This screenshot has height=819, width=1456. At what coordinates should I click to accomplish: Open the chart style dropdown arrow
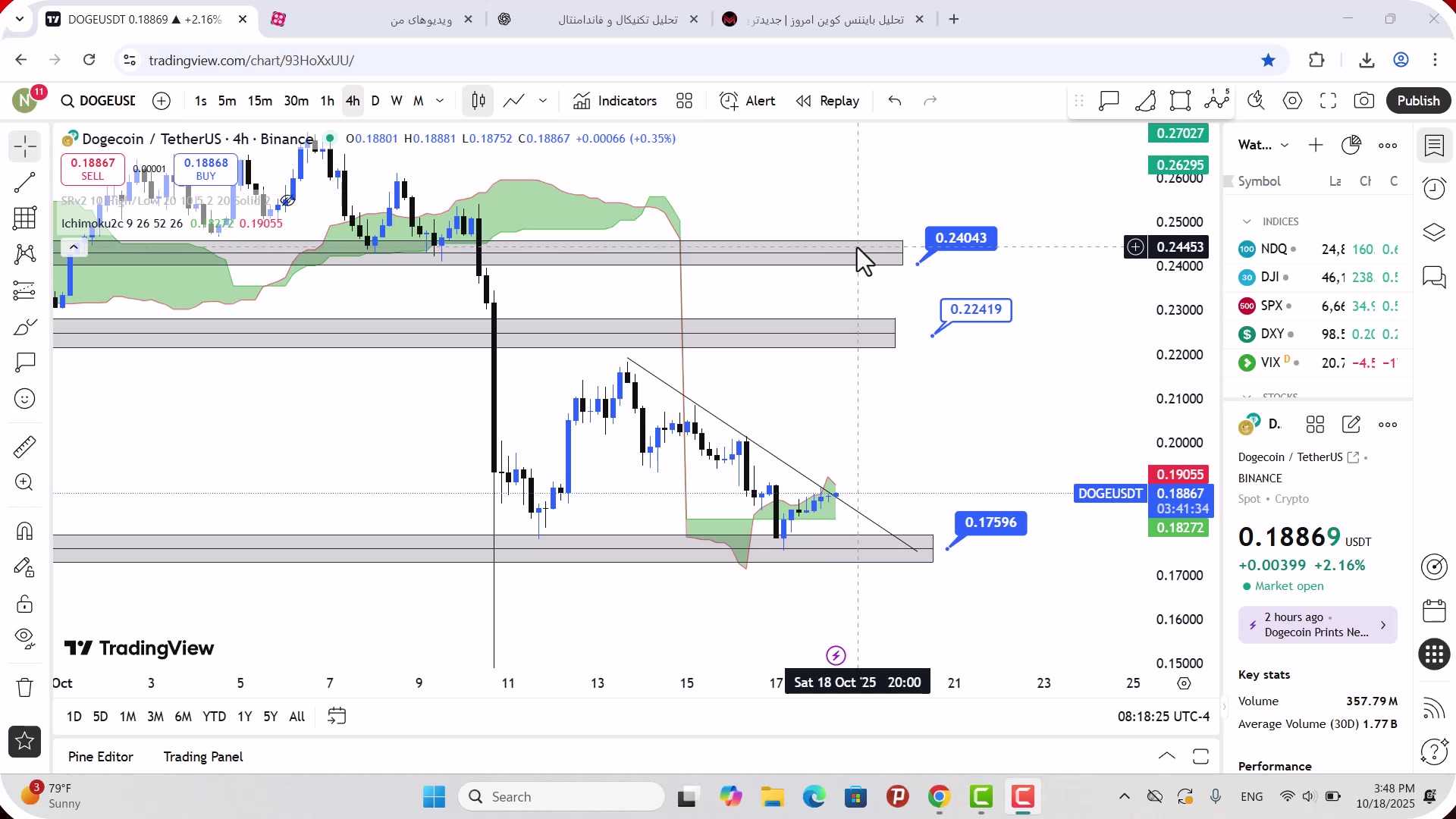pos(543,101)
